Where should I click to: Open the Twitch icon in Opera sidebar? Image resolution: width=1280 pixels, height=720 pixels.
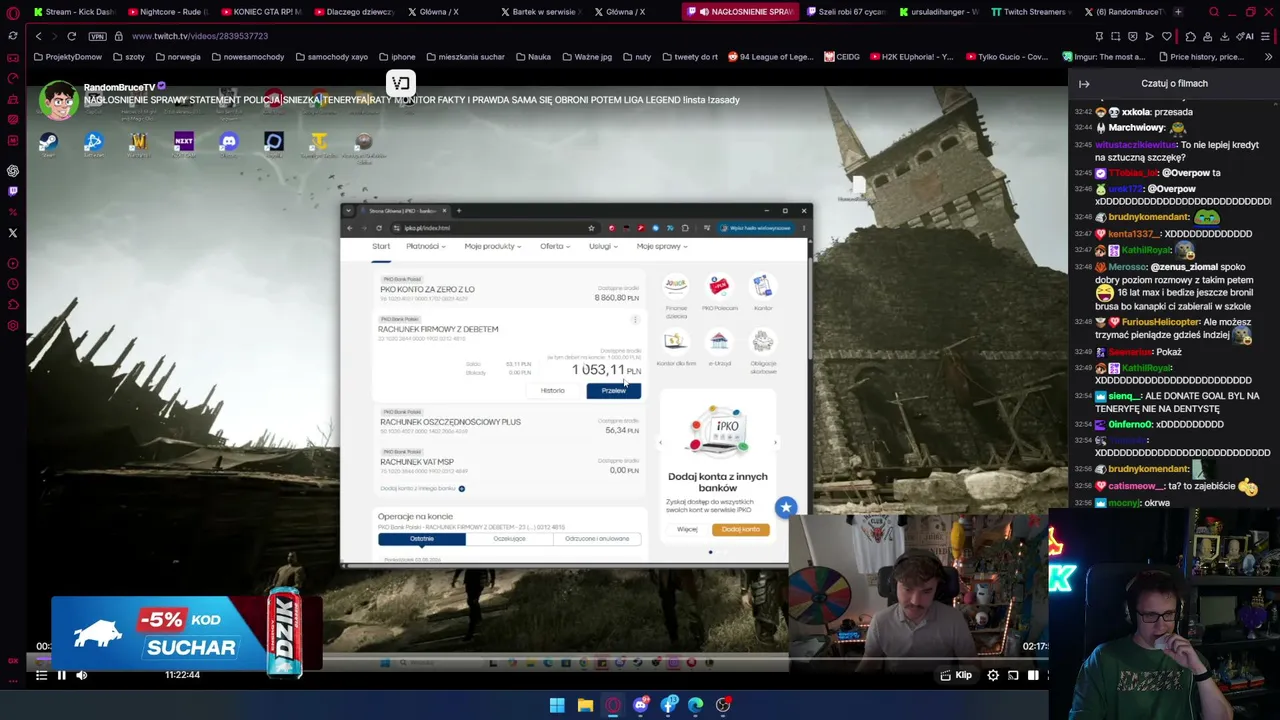click(x=12, y=191)
